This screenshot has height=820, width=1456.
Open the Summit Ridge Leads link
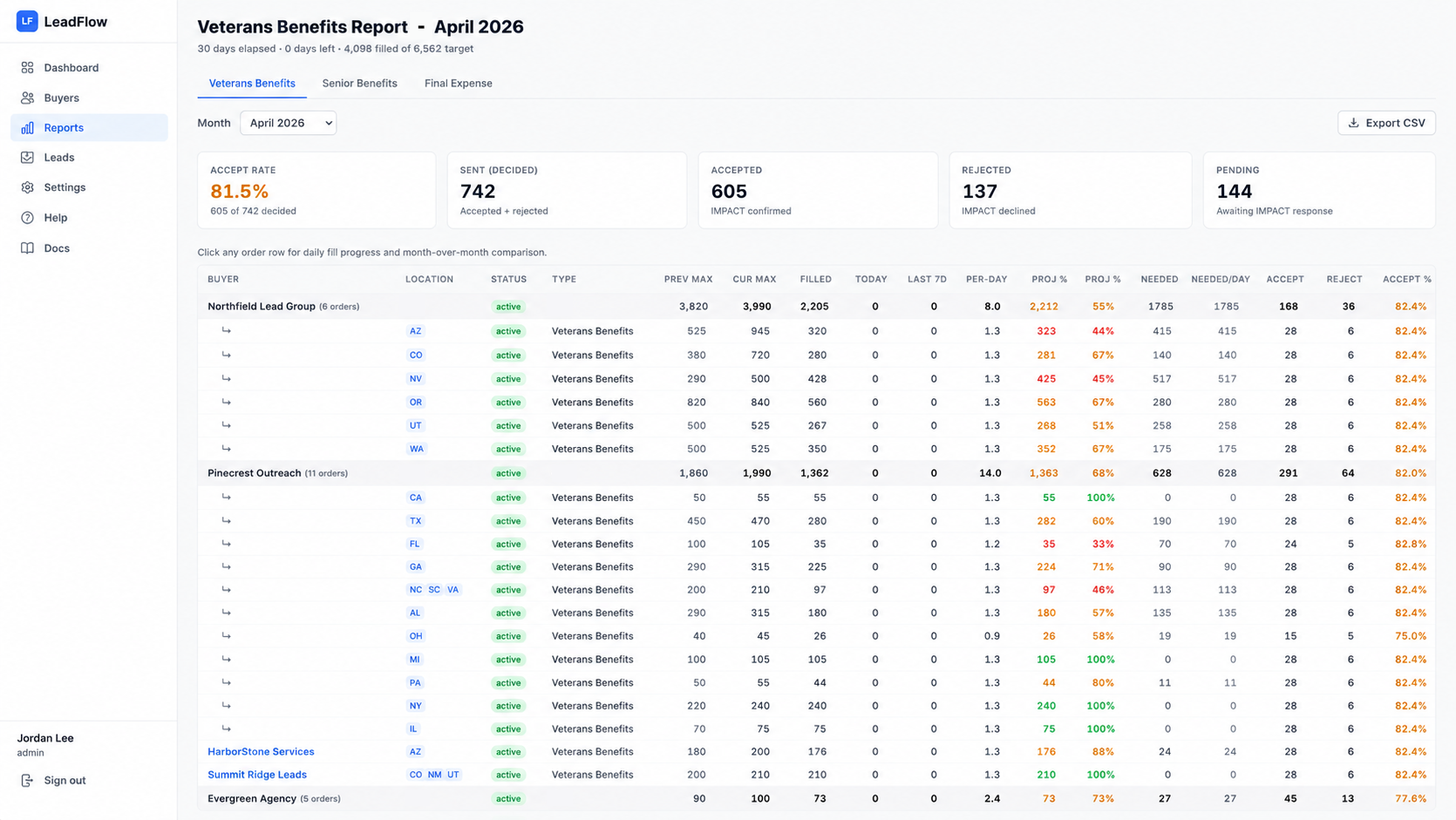pos(257,775)
